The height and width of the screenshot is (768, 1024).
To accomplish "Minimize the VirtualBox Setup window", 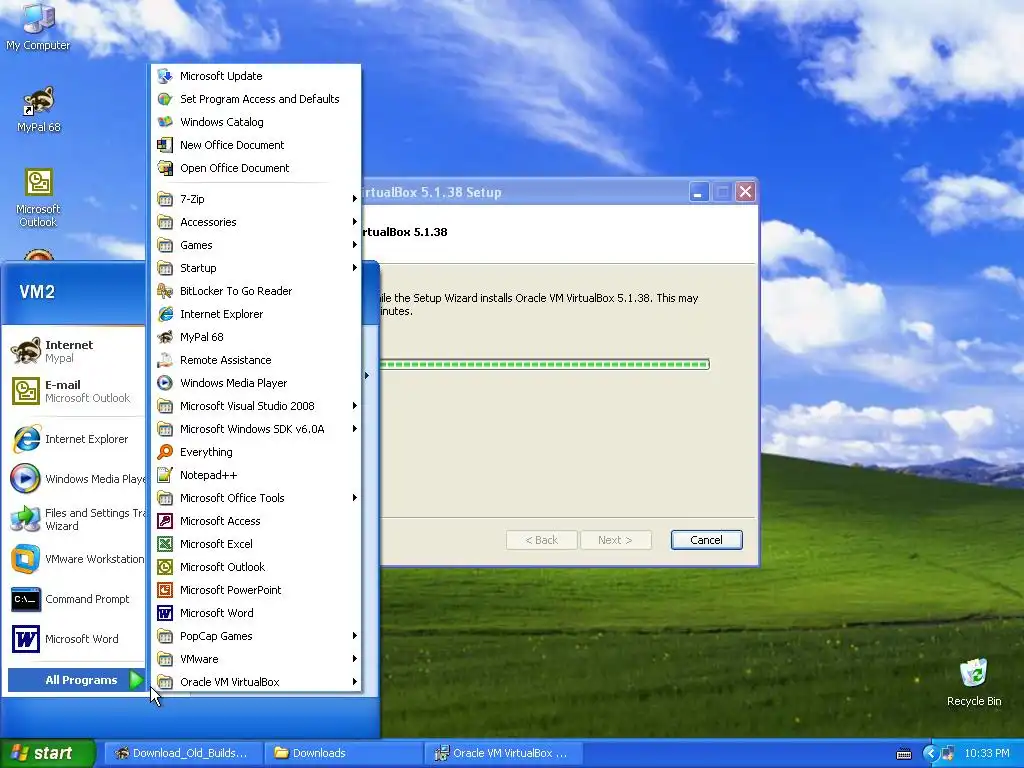I will [698, 192].
